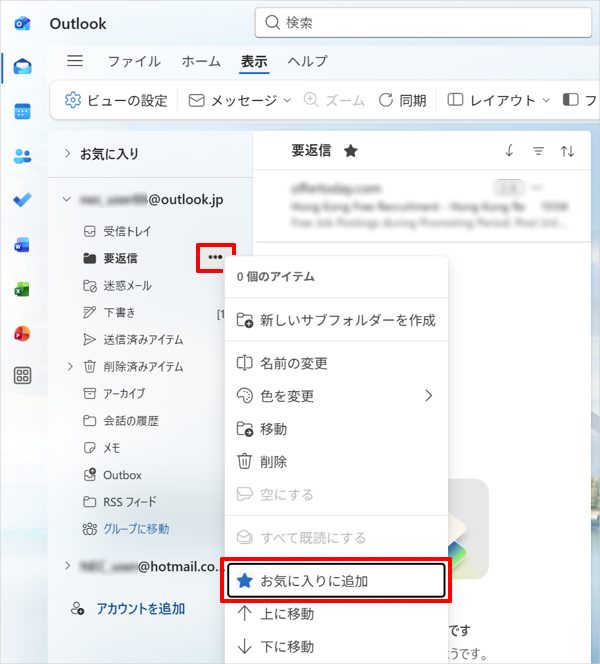Collapse the outlook.jp account folders

(66, 199)
